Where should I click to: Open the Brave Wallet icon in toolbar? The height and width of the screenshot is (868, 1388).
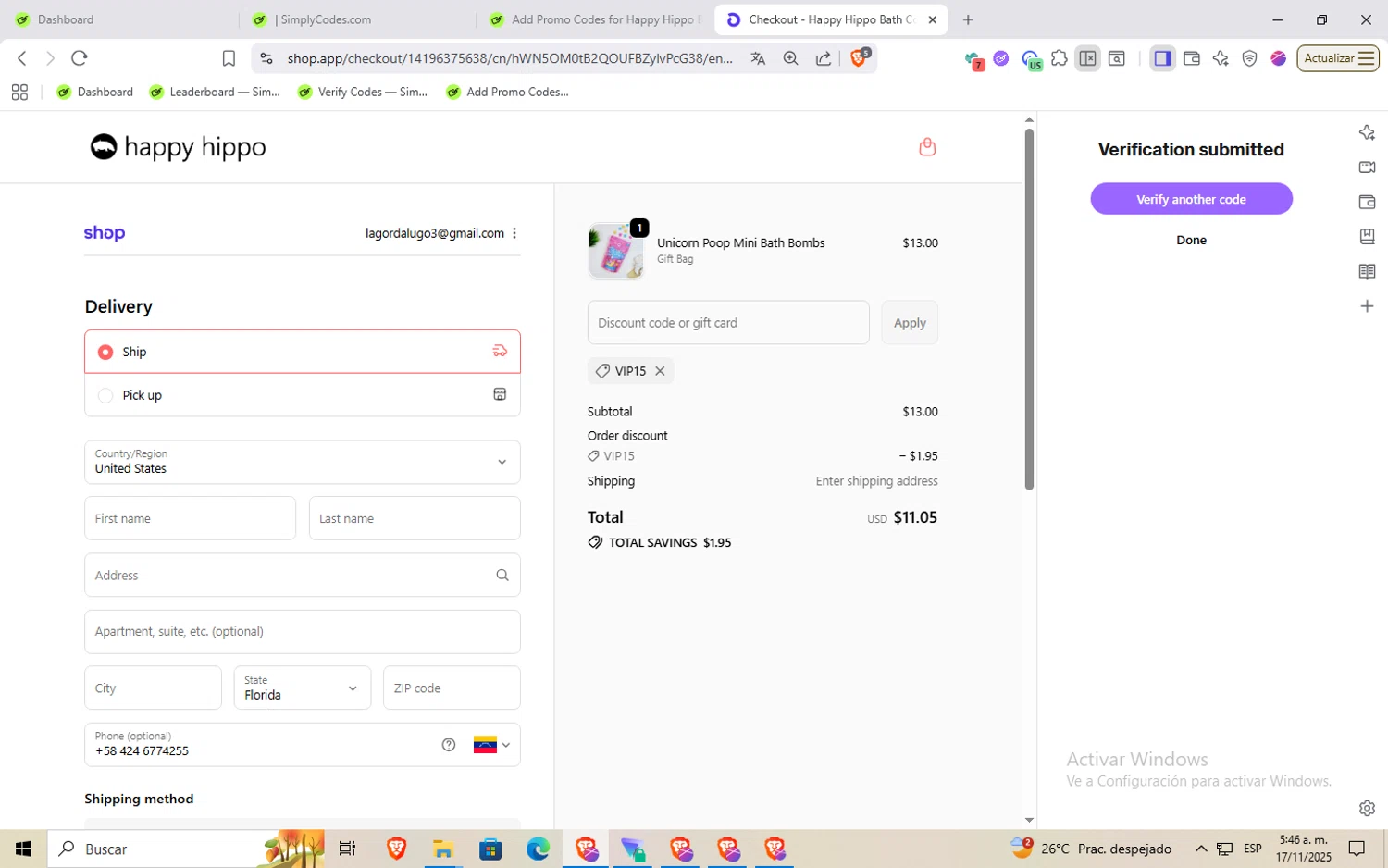click(x=1192, y=58)
